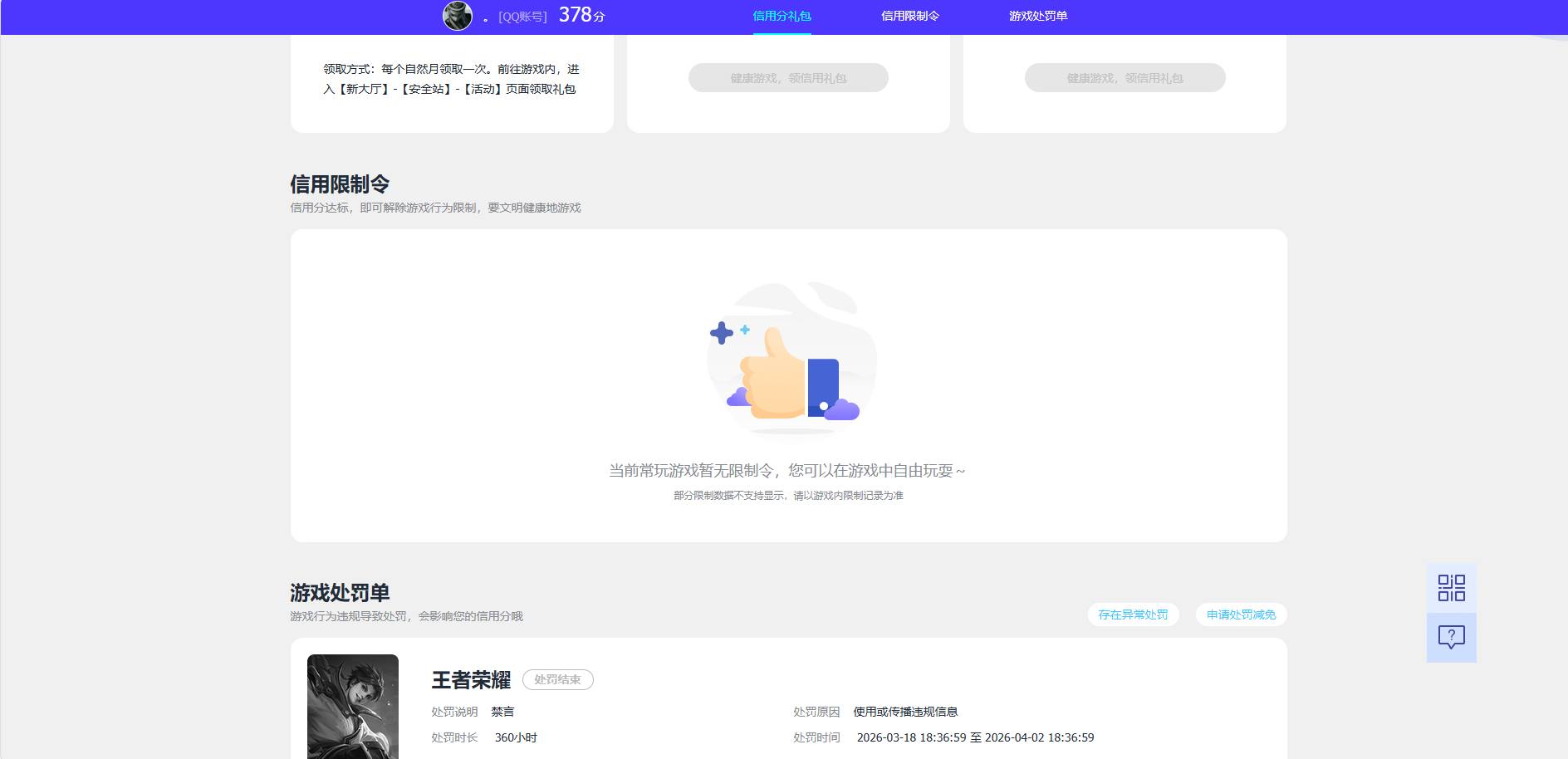Click the 禁言 penalty description value
Image resolution: width=1568 pixels, height=759 pixels.
[x=502, y=712]
